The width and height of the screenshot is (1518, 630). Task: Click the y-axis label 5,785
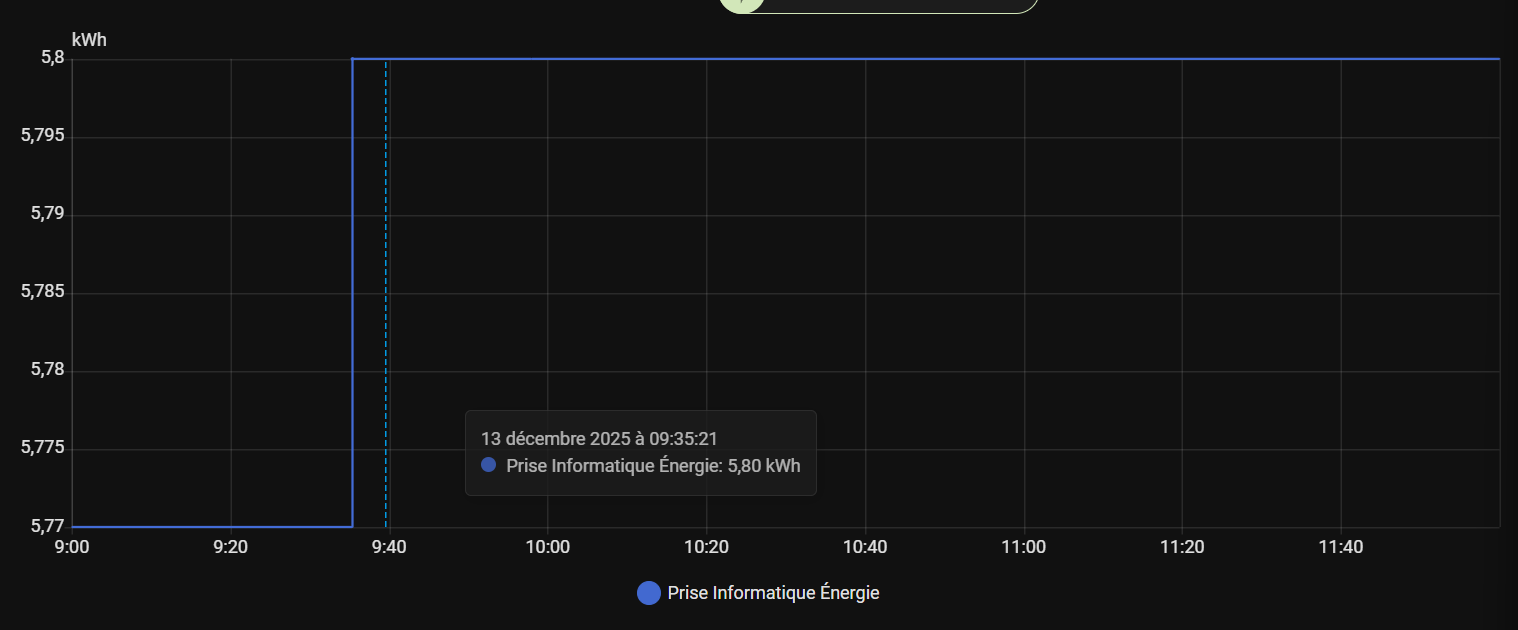[x=43, y=293]
